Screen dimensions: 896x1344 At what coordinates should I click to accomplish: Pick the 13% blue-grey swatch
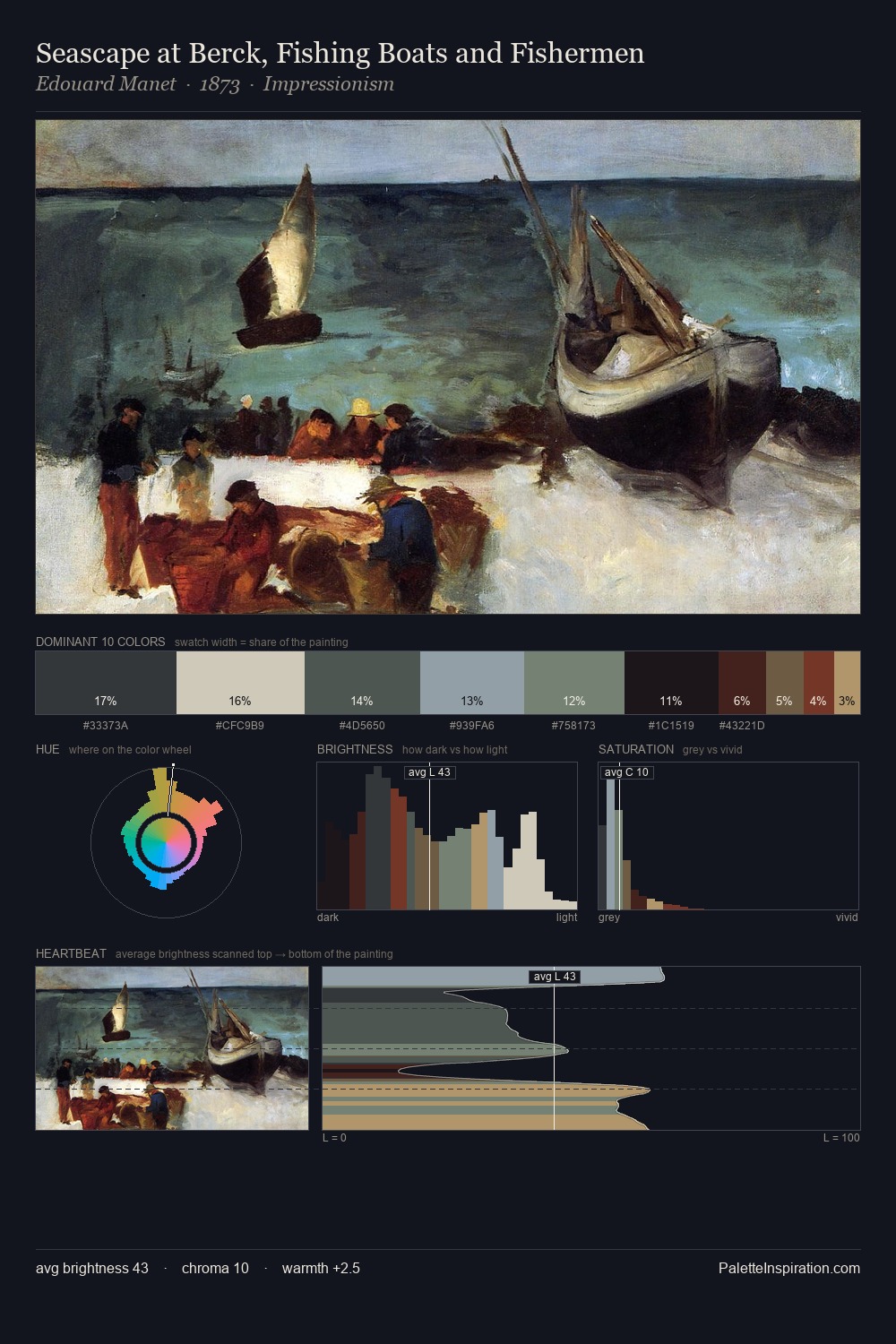coord(472,683)
